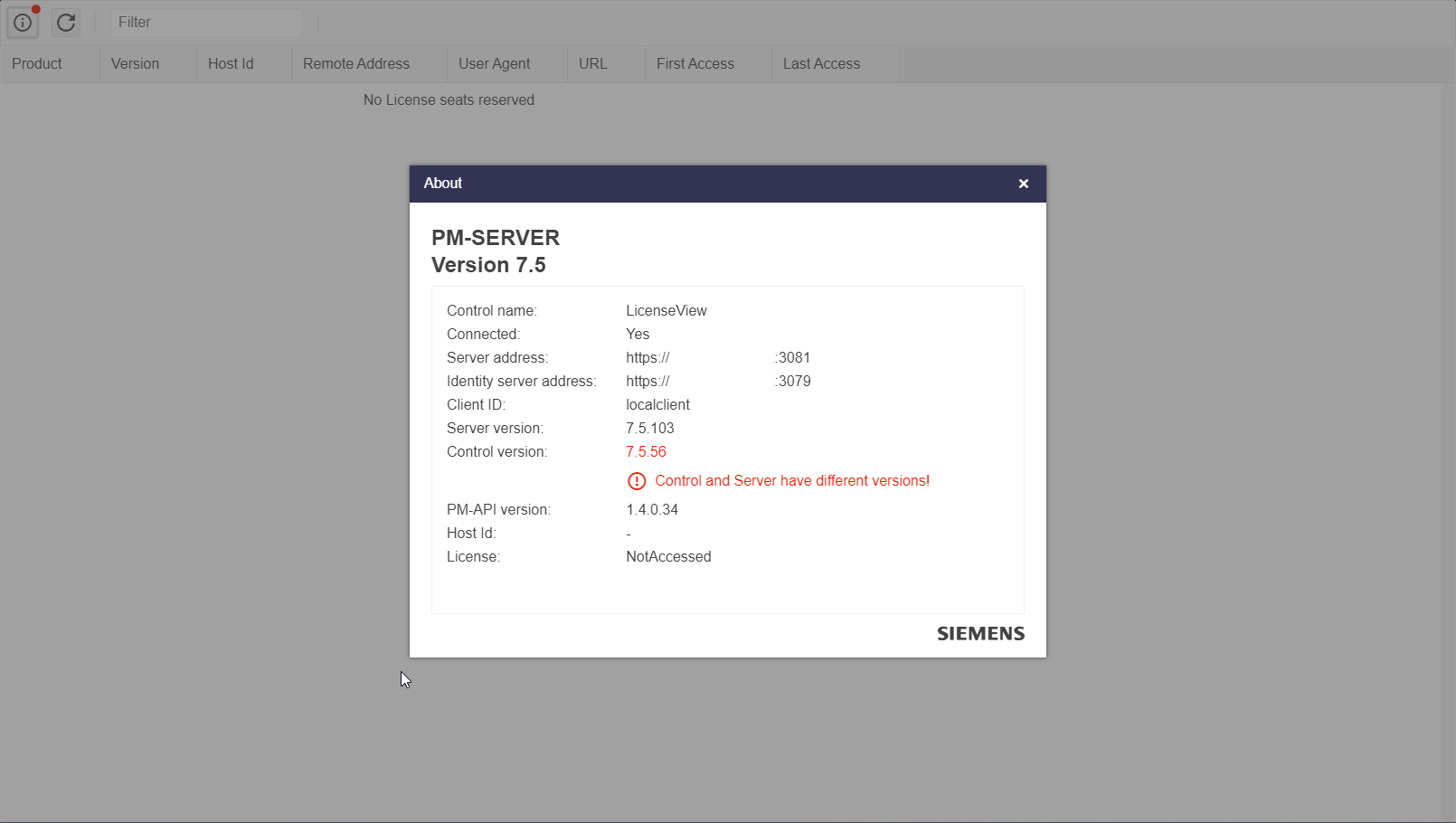Close the About dialog
Viewport: 1456px width, 823px height.
pos(1024,184)
